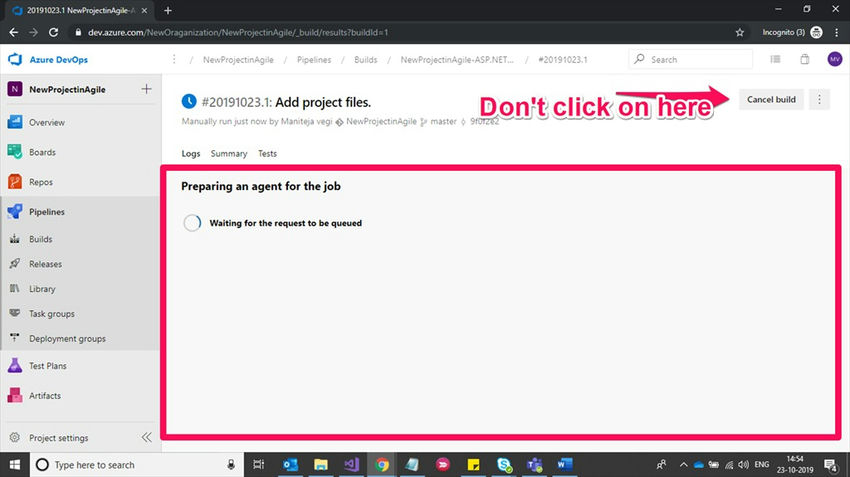Click the Azure DevOps logo icon
The width and height of the screenshot is (850, 477).
[15, 59]
